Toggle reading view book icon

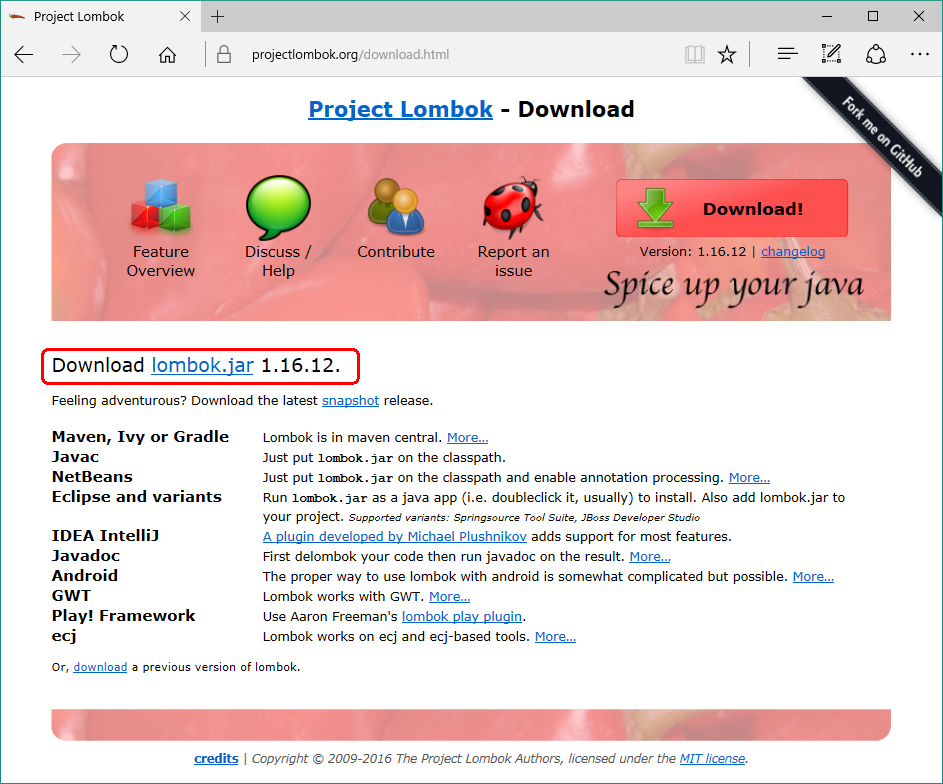(x=695, y=55)
